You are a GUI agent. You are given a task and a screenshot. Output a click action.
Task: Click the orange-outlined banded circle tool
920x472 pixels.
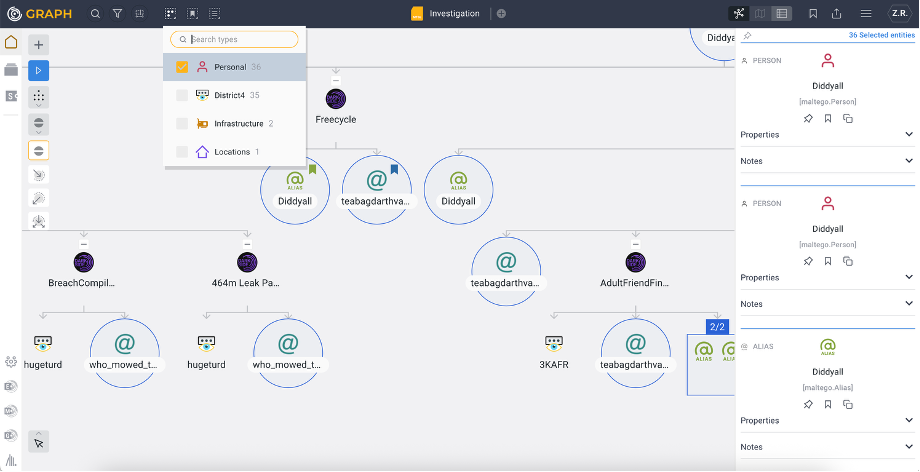click(x=39, y=150)
